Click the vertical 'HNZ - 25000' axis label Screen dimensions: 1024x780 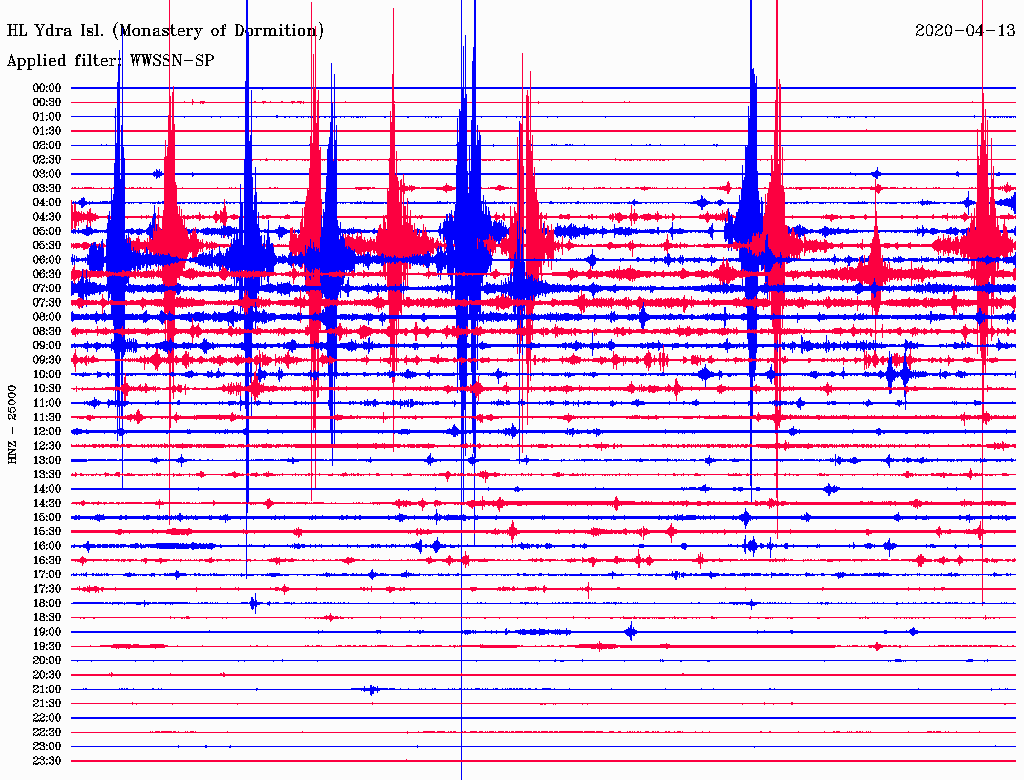point(13,424)
